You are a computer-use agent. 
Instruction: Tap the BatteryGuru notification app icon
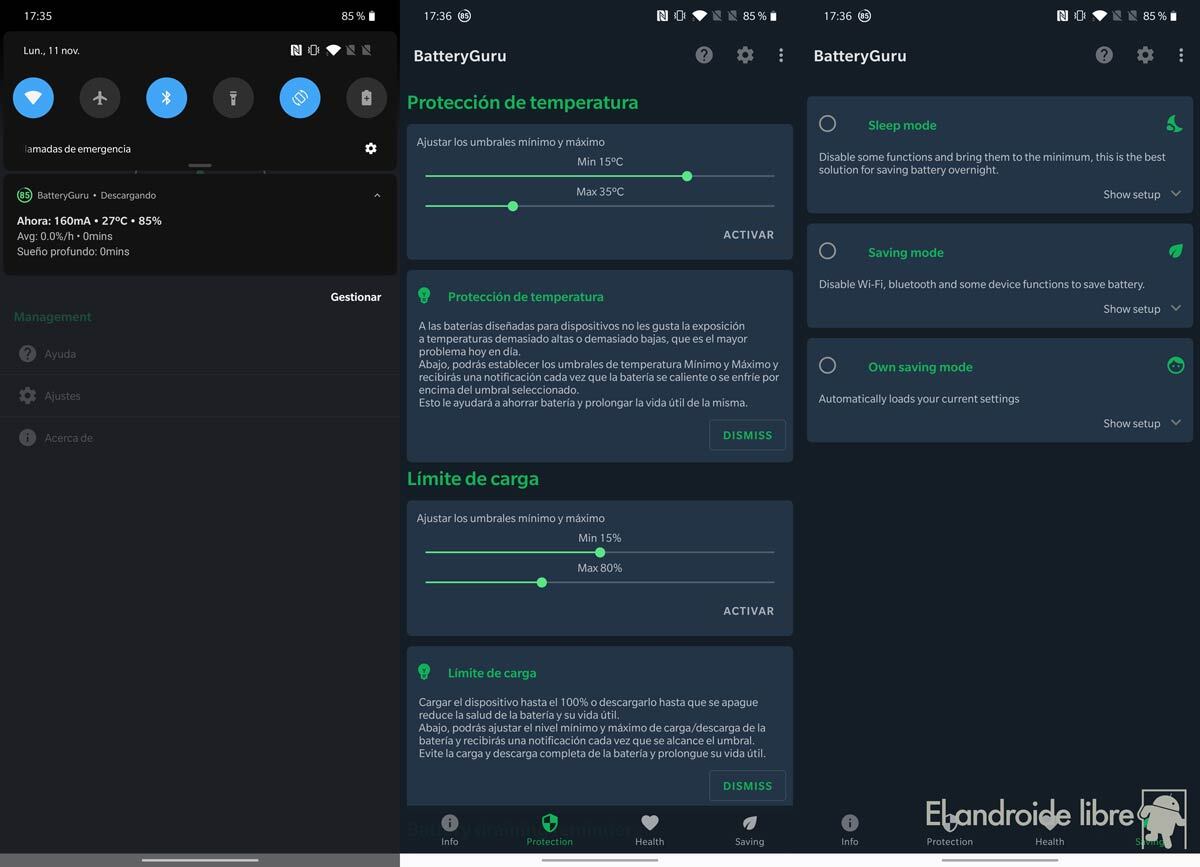[x=25, y=195]
